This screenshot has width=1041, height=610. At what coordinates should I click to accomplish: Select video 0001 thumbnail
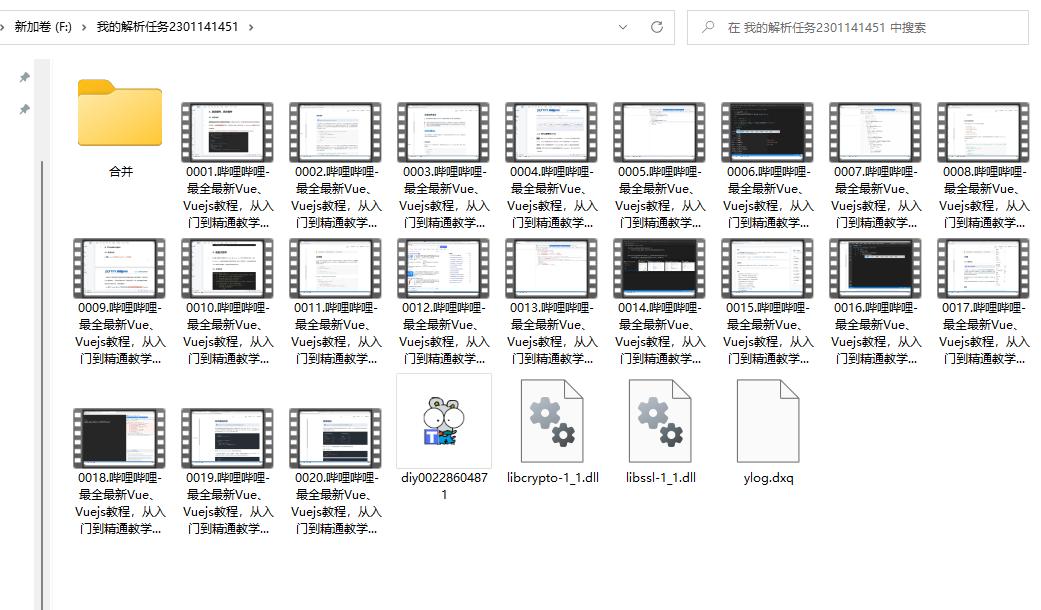pyautogui.click(x=228, y=132)
